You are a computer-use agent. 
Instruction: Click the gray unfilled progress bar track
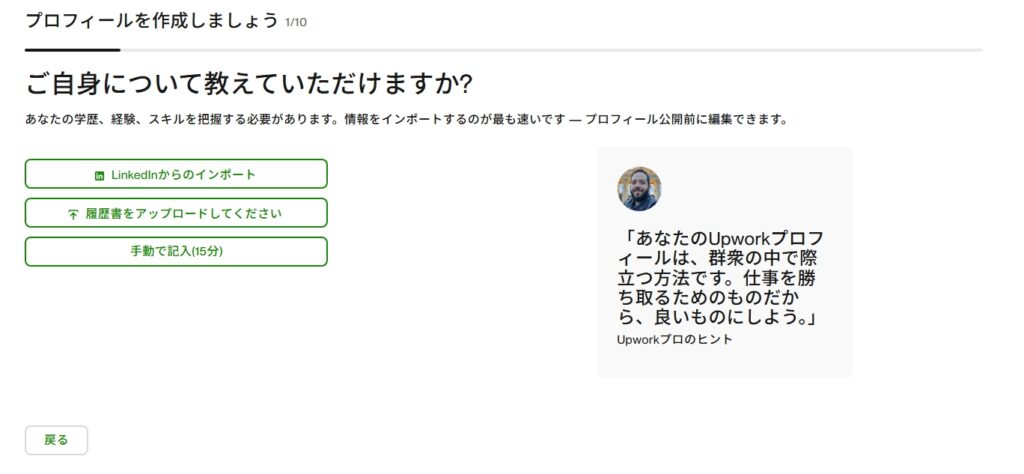click(550, 49)
